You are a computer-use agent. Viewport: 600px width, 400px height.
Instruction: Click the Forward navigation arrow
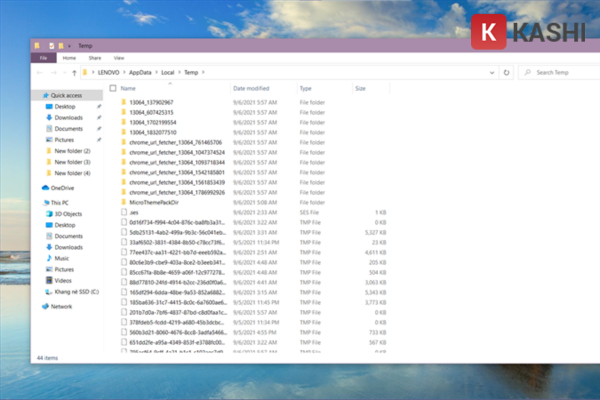point(54,72)
